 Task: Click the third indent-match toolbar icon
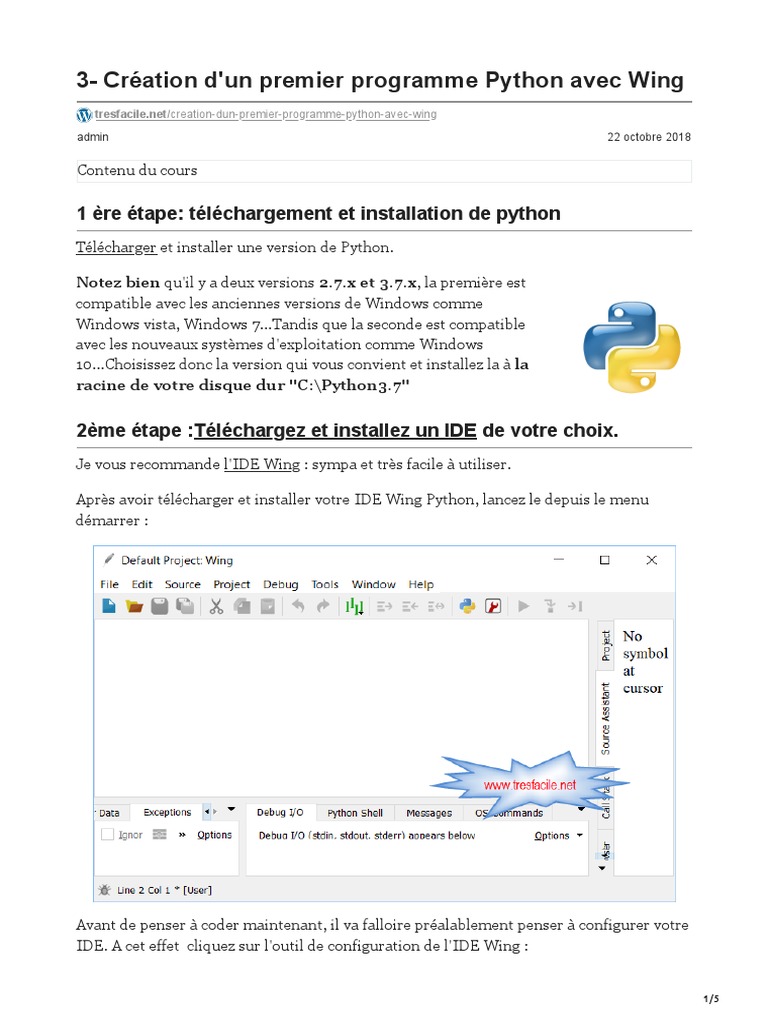[x=436, y=607]
